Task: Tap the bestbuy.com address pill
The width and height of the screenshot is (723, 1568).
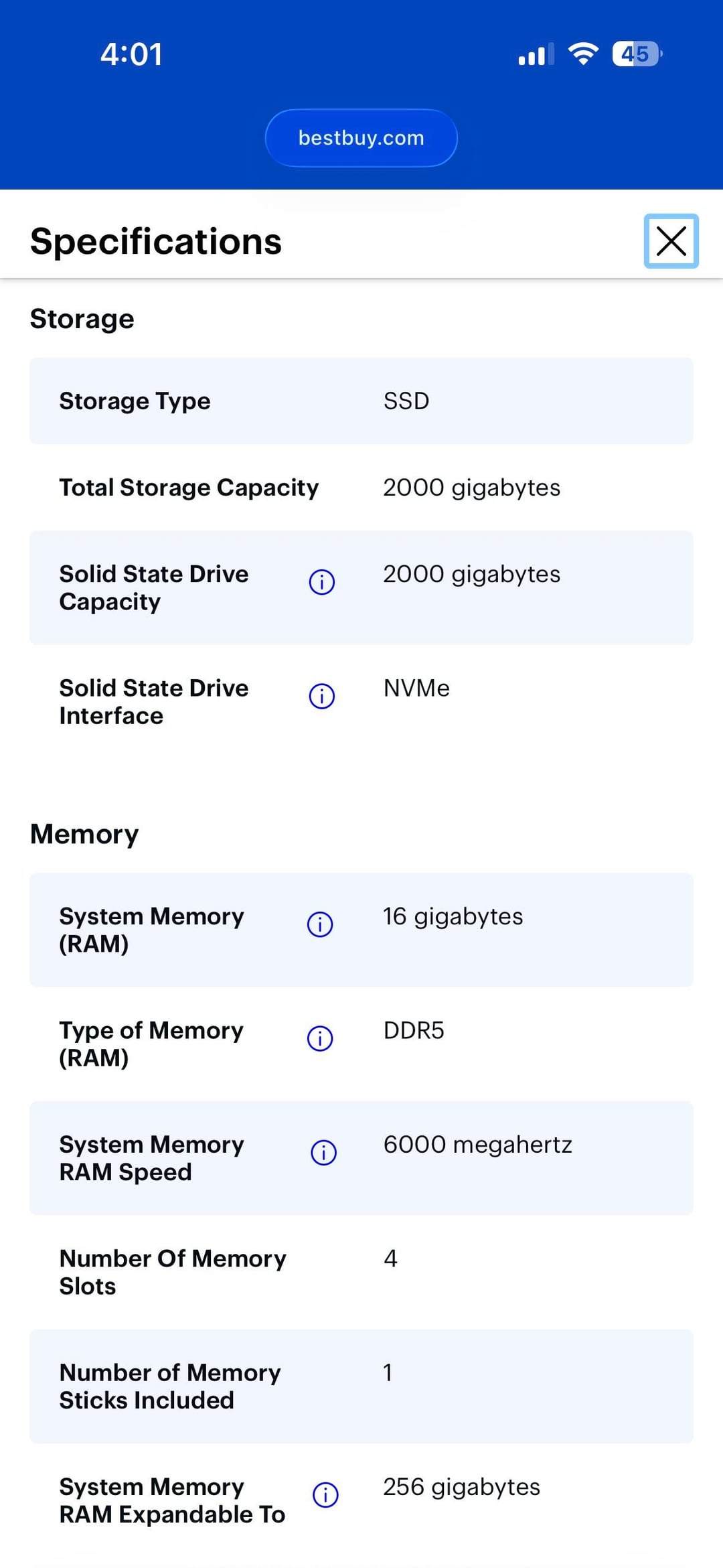Action: pyautogui.click(x=361, y=138)
